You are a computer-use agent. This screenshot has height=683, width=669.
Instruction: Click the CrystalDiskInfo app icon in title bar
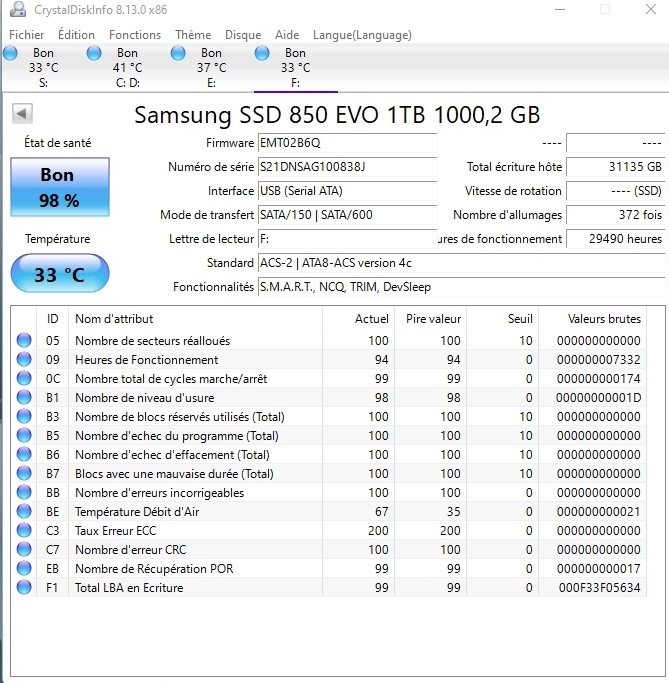[x=16, y=10]
